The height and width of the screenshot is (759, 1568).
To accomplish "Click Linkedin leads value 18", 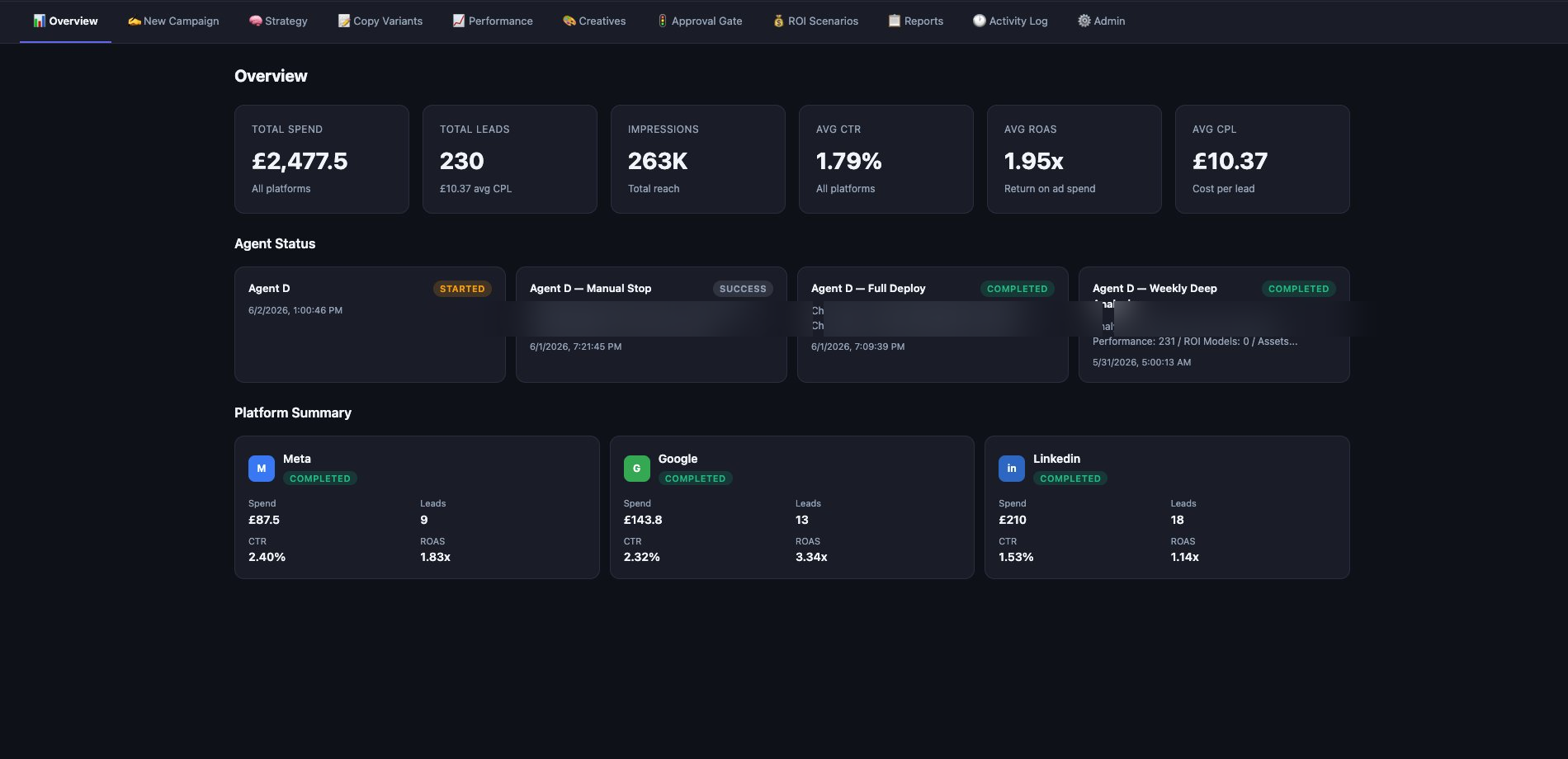I will tap(1178, 520).
